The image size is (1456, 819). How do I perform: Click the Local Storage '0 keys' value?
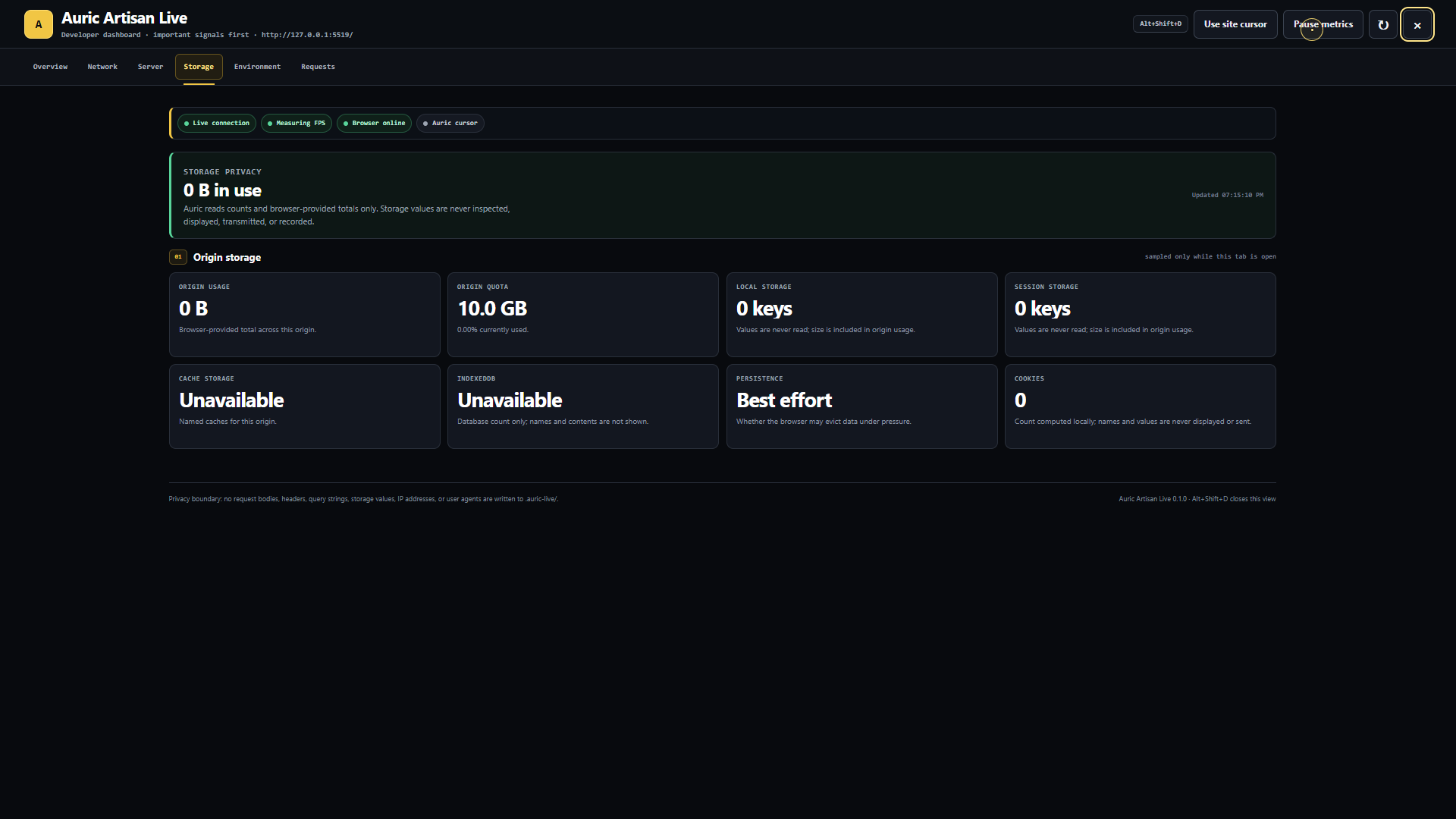(764, 309)
